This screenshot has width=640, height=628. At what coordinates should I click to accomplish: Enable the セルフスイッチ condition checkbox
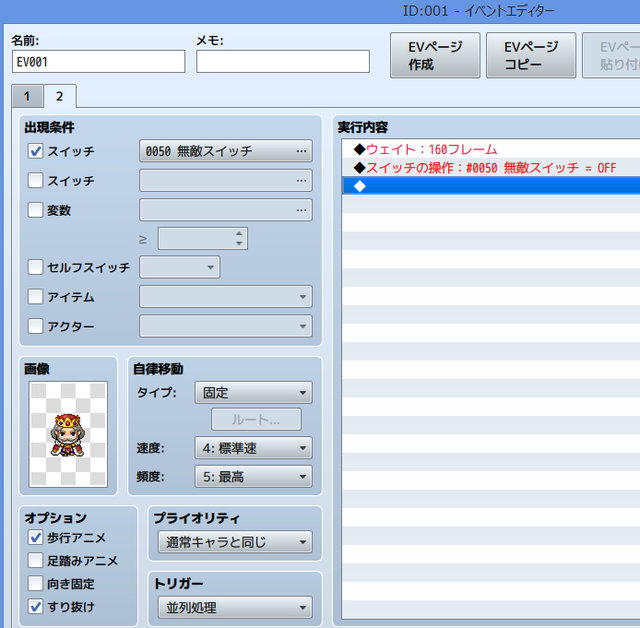(x=35, y=267)
